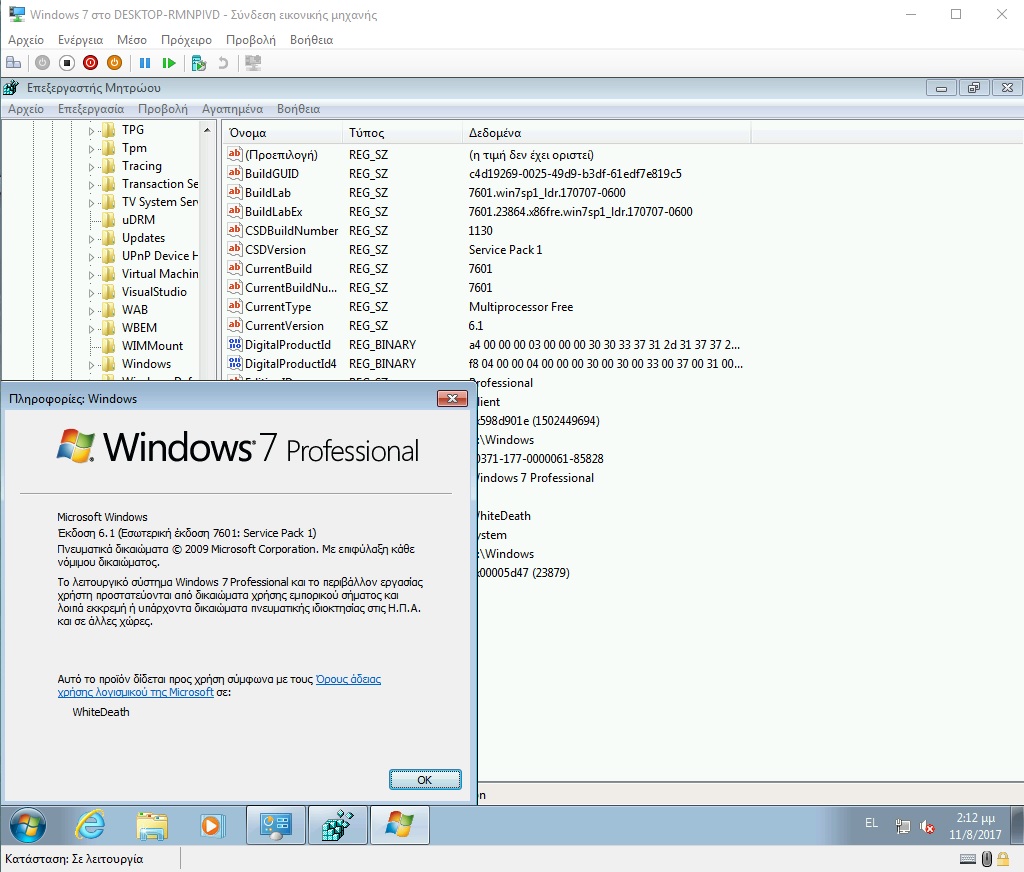Switch to the winver taskbar button
Image resolution: width=1024 pixels, height=872 pixels.
tap(400, 825)
